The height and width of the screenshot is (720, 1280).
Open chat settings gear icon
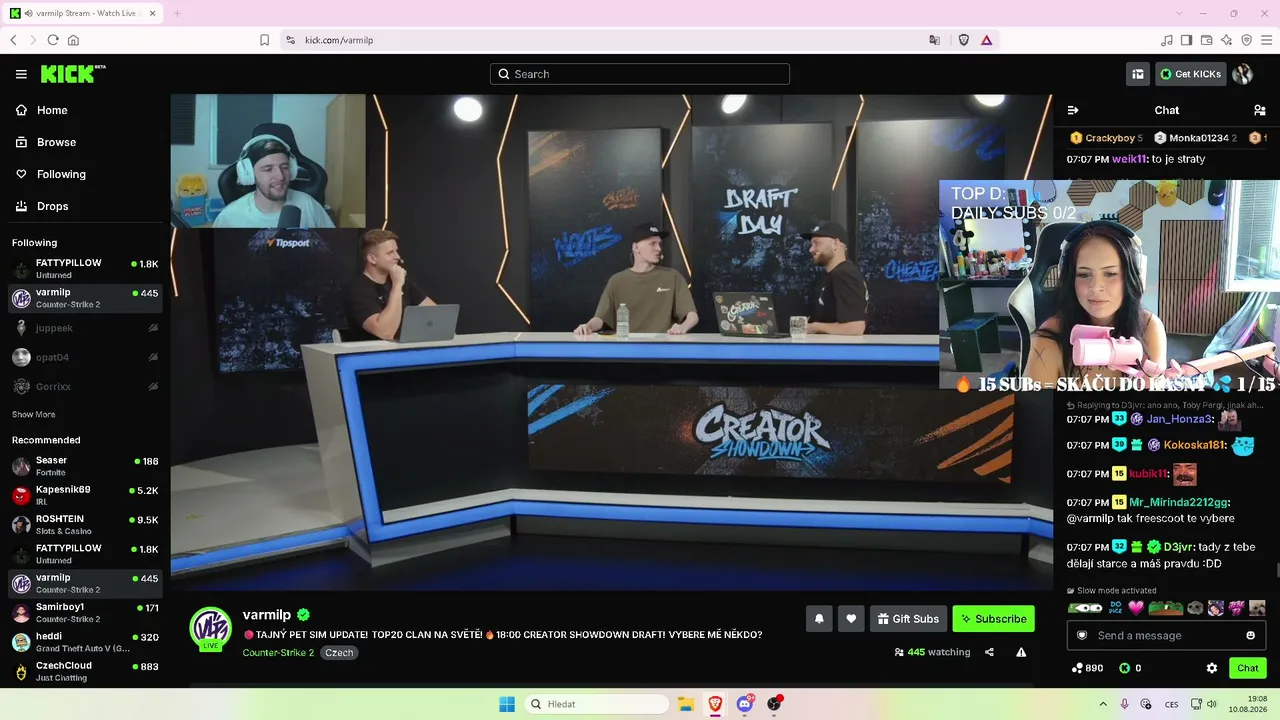click(x=1212, y=668)
